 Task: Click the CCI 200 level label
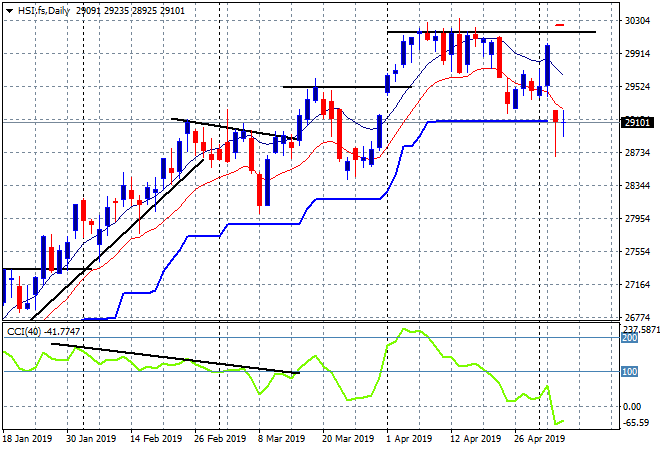coord(629,338)
